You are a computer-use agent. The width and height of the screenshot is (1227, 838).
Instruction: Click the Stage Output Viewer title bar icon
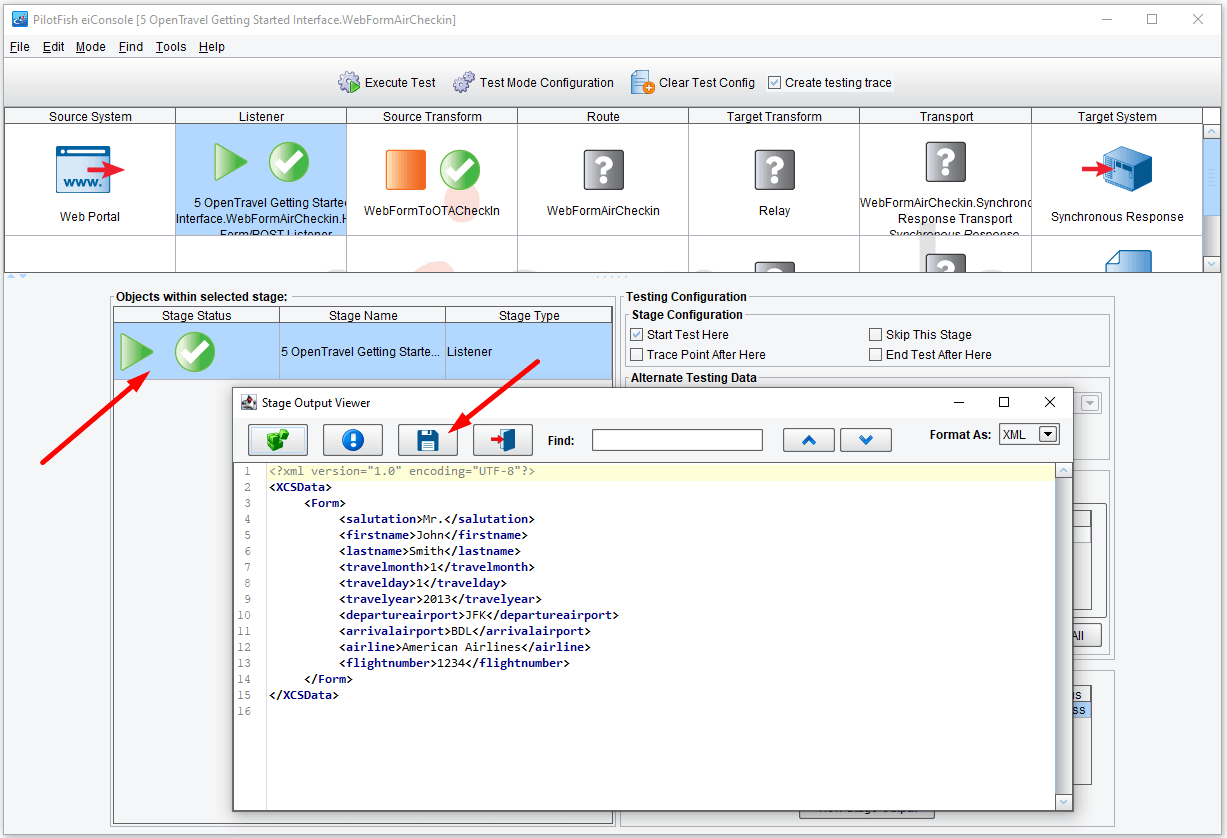[x=249, y=402]
